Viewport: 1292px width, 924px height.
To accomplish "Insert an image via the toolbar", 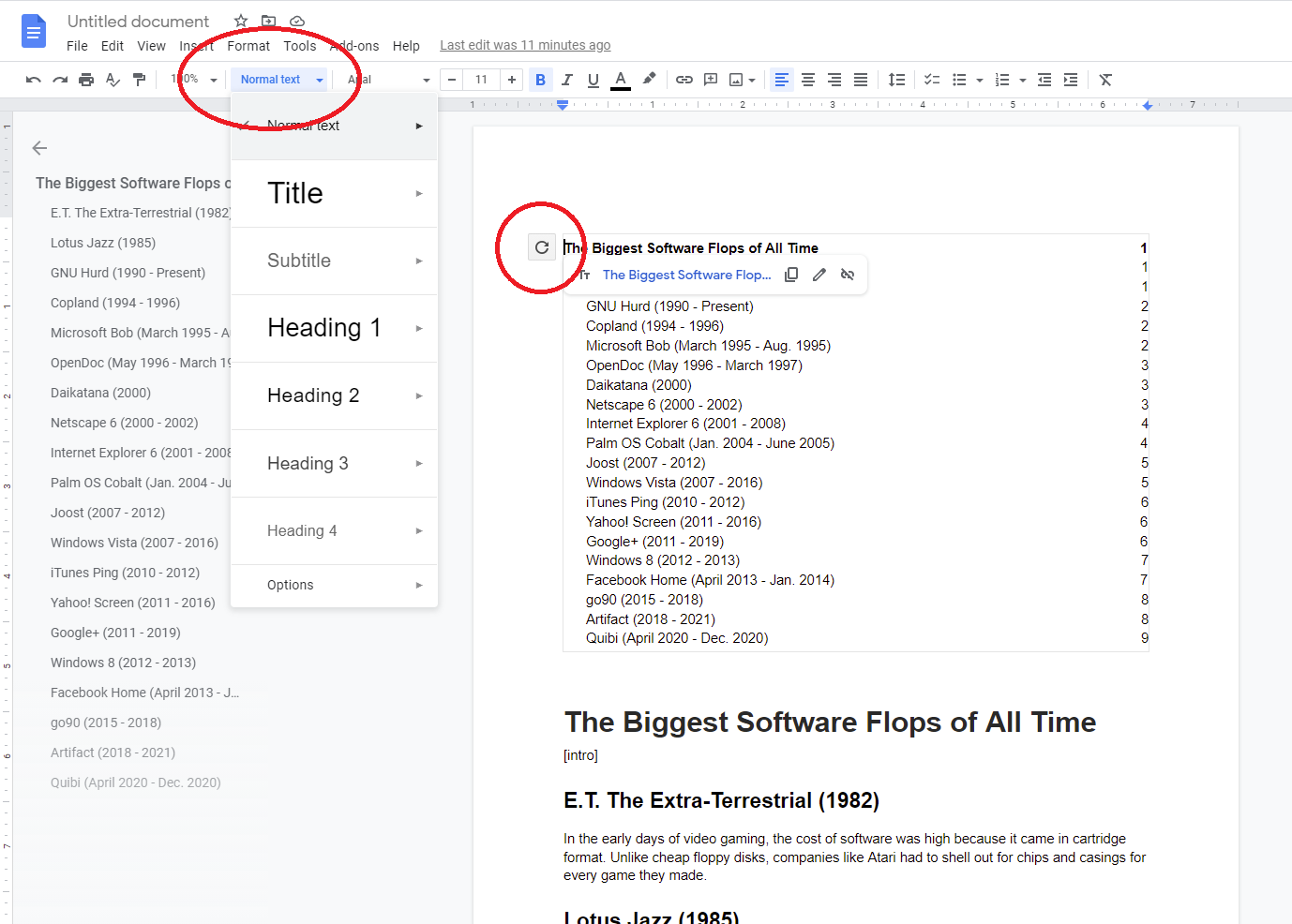I will (737, 80).
